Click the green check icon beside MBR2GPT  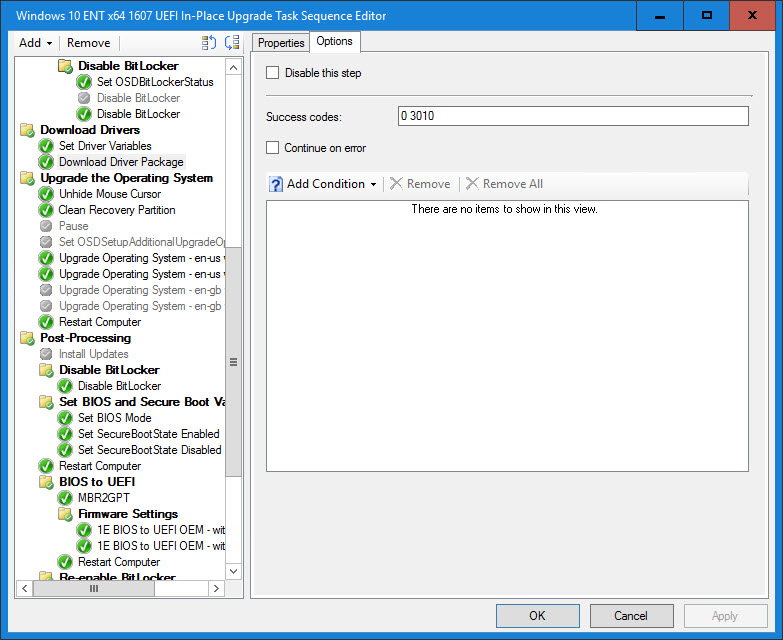pyautogui.click(x=65, y=498)
